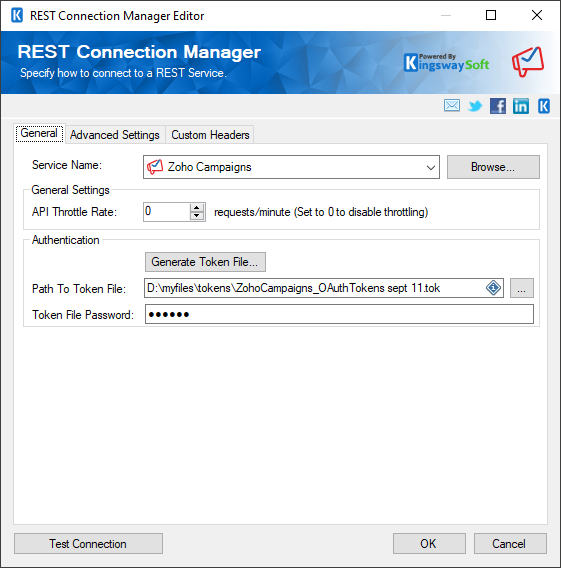
Task: Click the token path expression diamond icon
Action: [x=493, y=288]
